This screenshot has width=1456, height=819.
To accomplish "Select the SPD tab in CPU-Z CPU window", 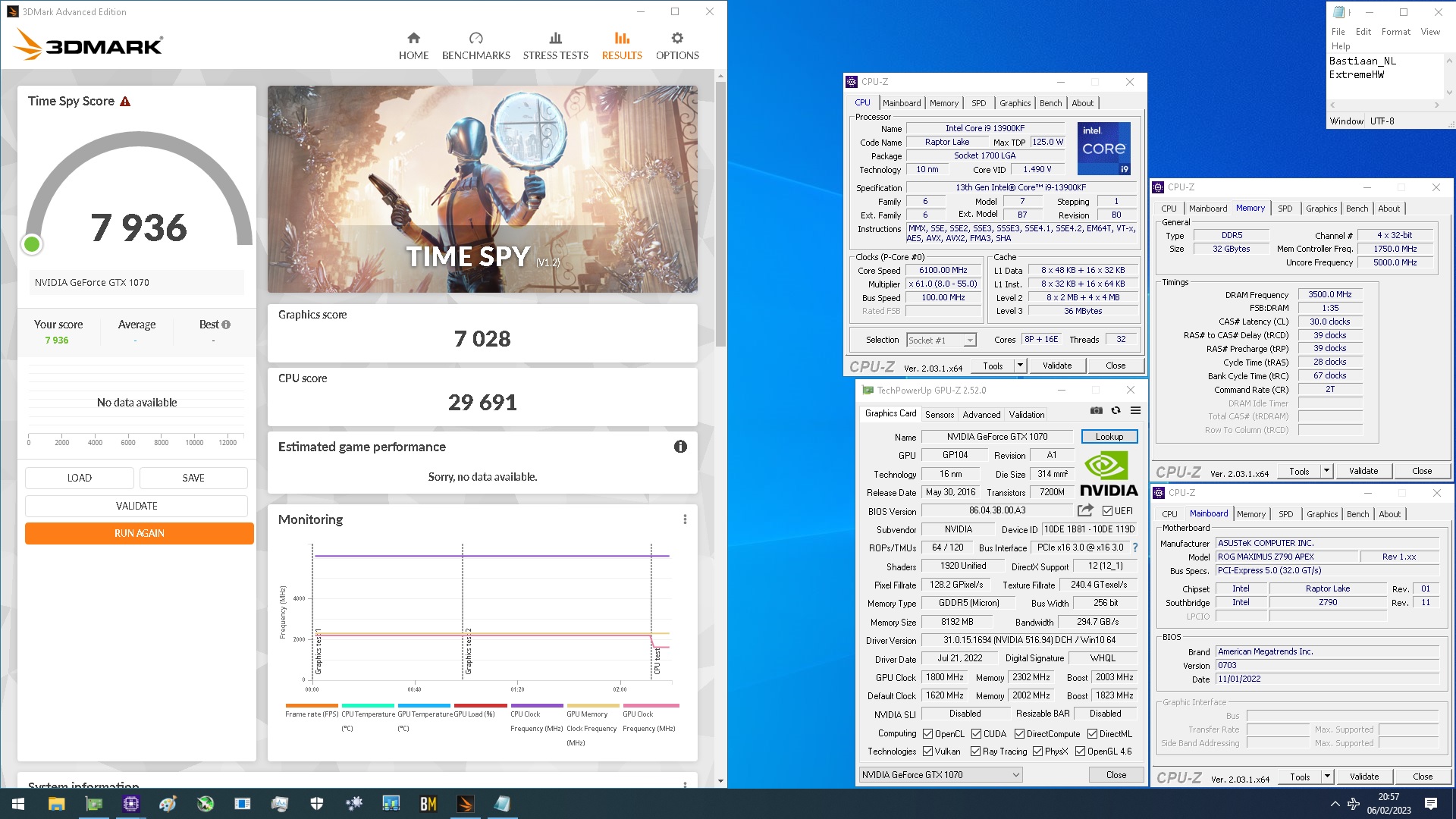I will click(979, 103).
